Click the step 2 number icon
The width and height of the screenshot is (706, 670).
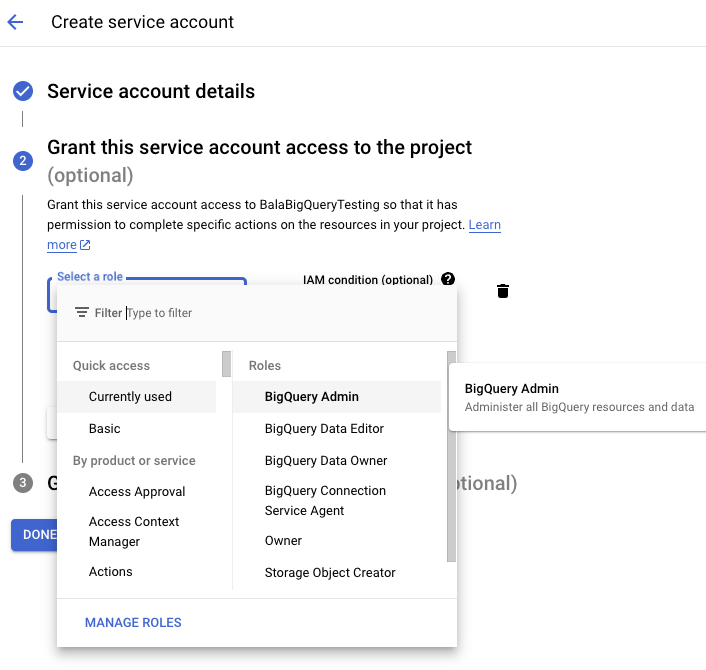23,161
